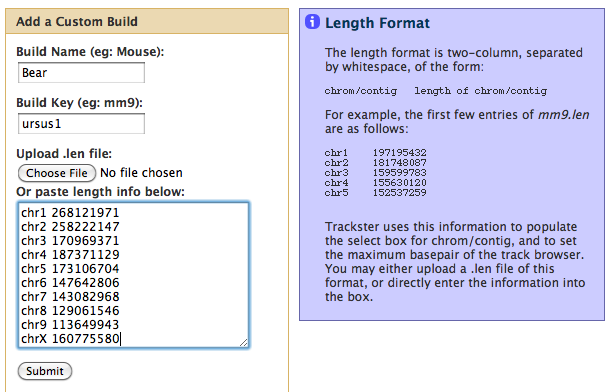Click the 'chr7 143082968' line in the textarea
This screenshot has height=392, width=612.
[x=70, y=297]
